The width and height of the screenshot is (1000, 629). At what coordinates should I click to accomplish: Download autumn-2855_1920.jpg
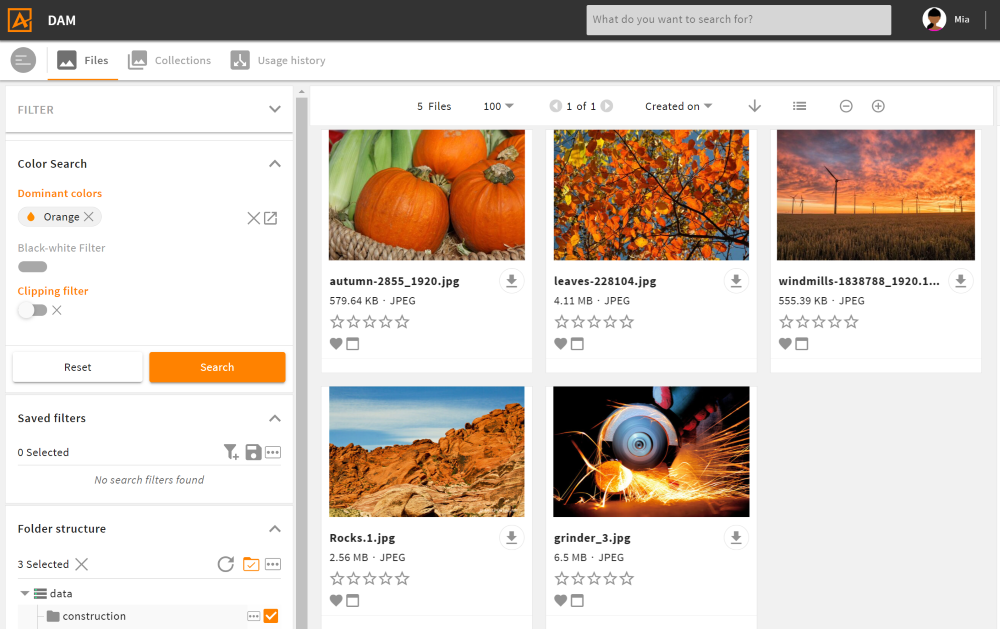click(511, 281)
